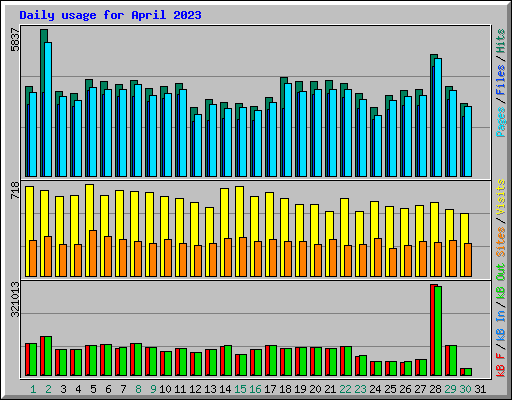The image size is (512, 400).
Task: Click the cyan files bar for day 28
Action: pos(438,117)
